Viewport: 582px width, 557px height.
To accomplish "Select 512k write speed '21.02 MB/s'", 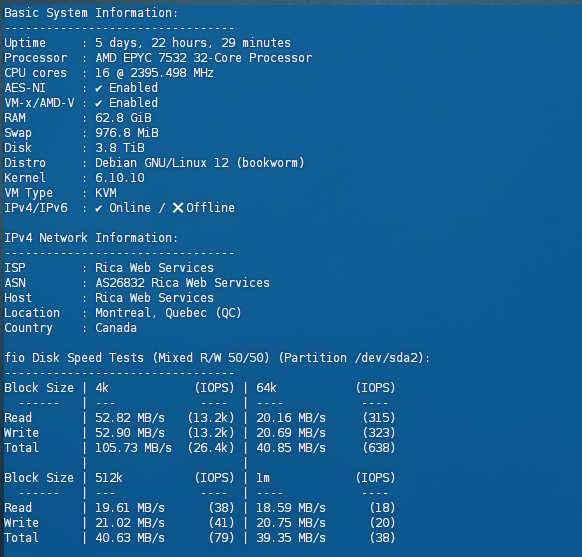I will point(130,523).
